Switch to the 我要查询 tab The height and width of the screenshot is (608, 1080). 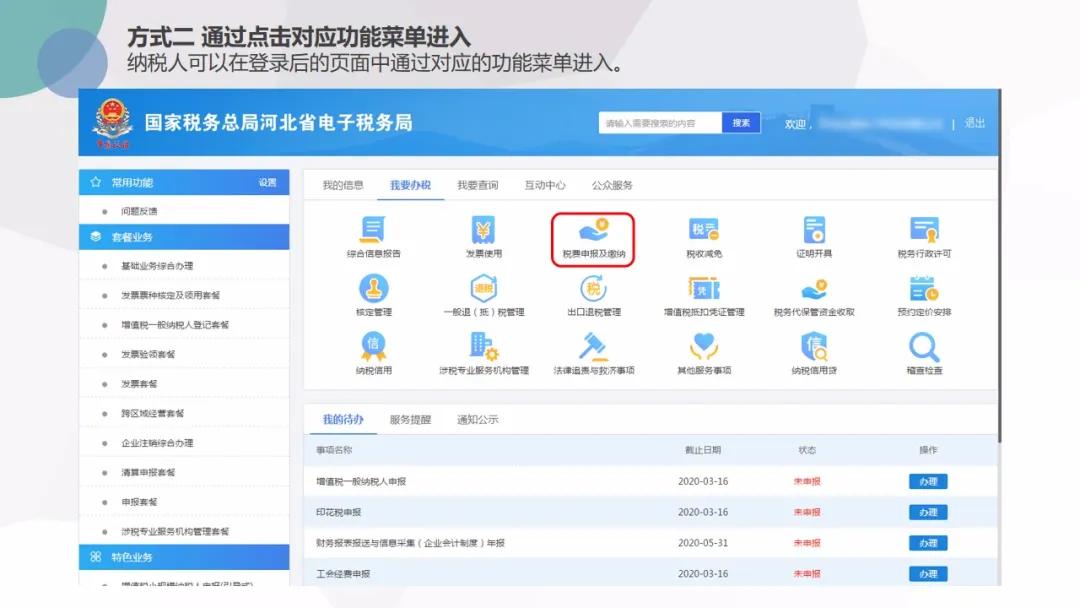click(x=479, y=185)
